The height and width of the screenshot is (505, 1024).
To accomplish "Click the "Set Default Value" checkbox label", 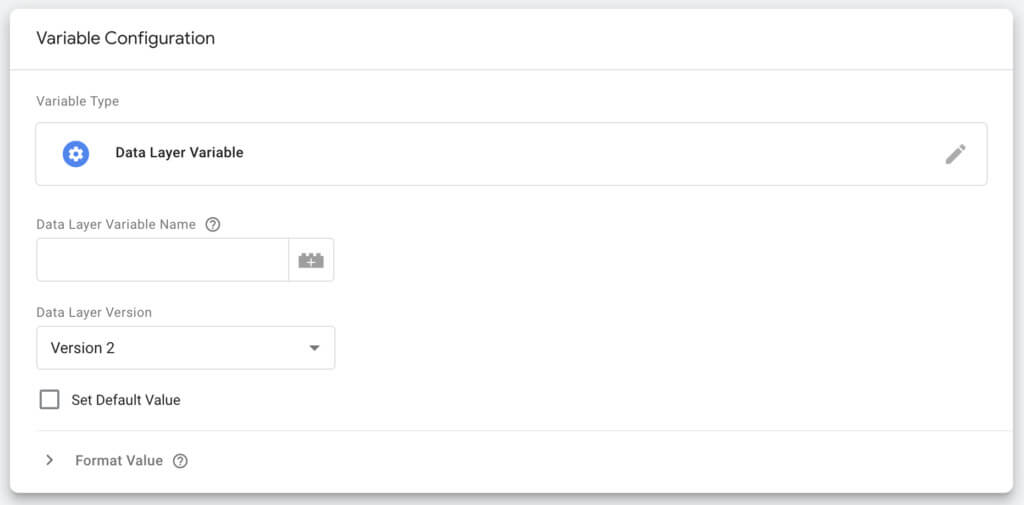I will (126, 400).
